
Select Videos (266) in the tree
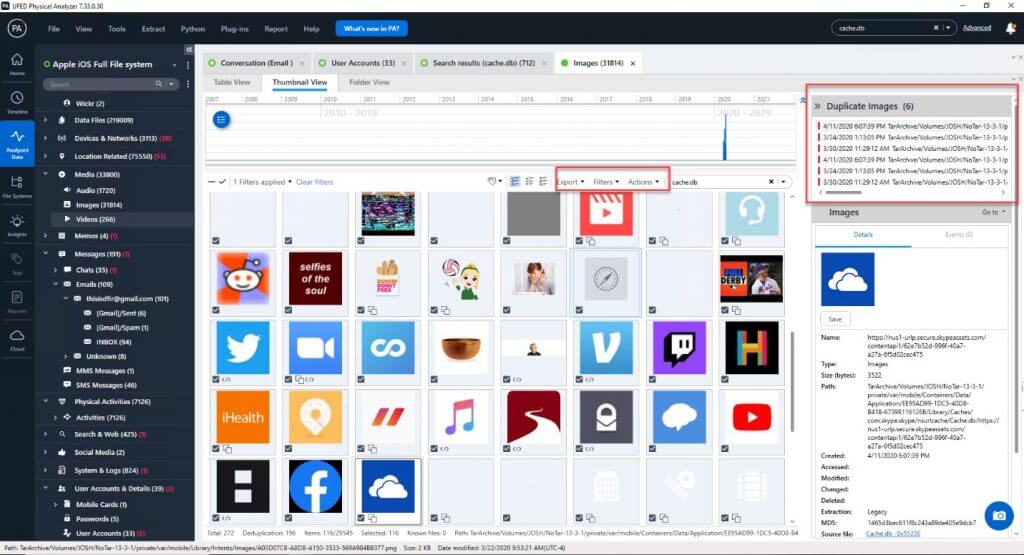(x=95, y=219)
